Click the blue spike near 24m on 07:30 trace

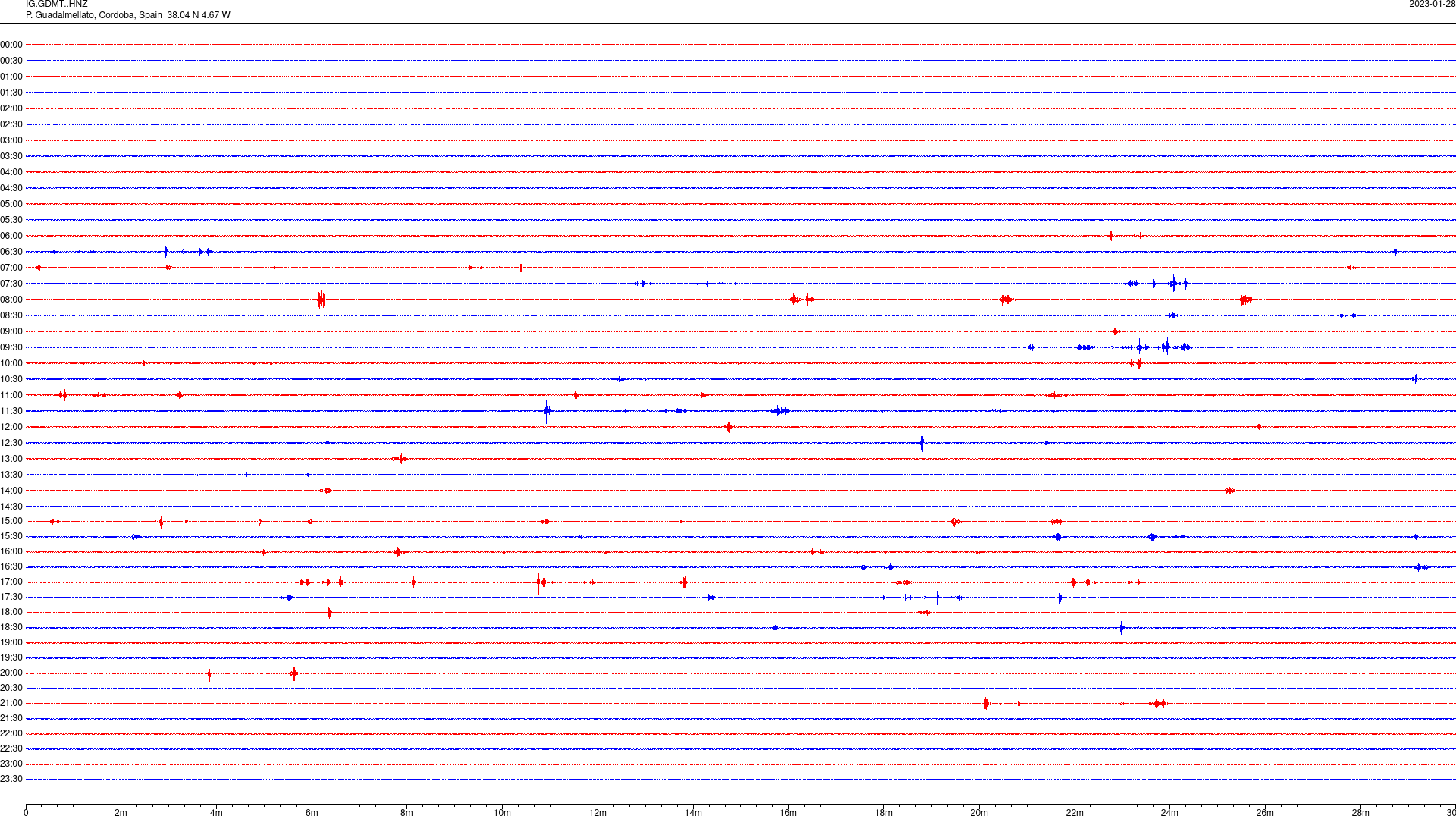click(1174, 284)
